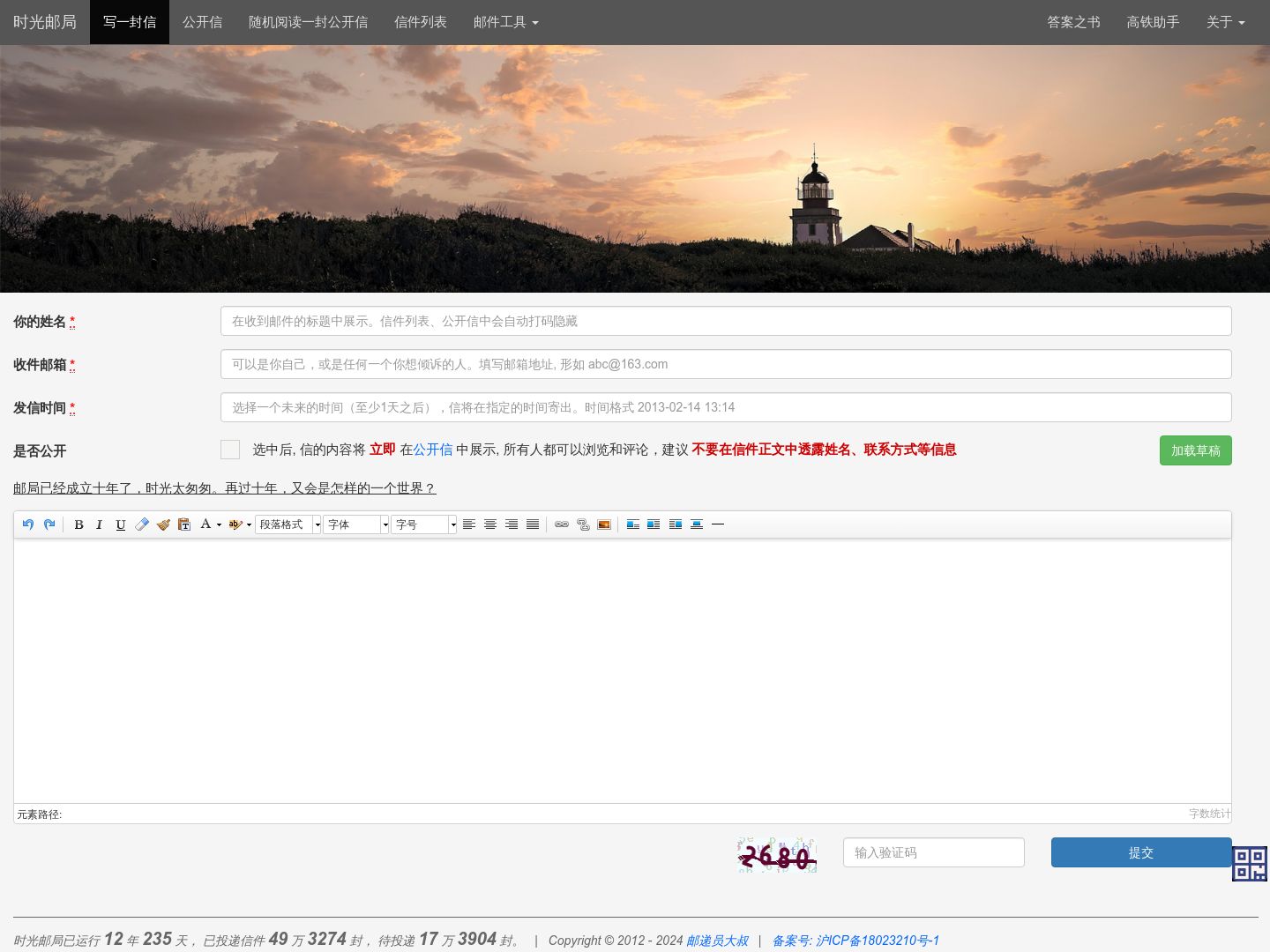The width and height of the screenshot is (1270, 952).
Task: Open 随机阅读一封公开信 nav item
Action: pyautogui.click(x=308, y=22)
